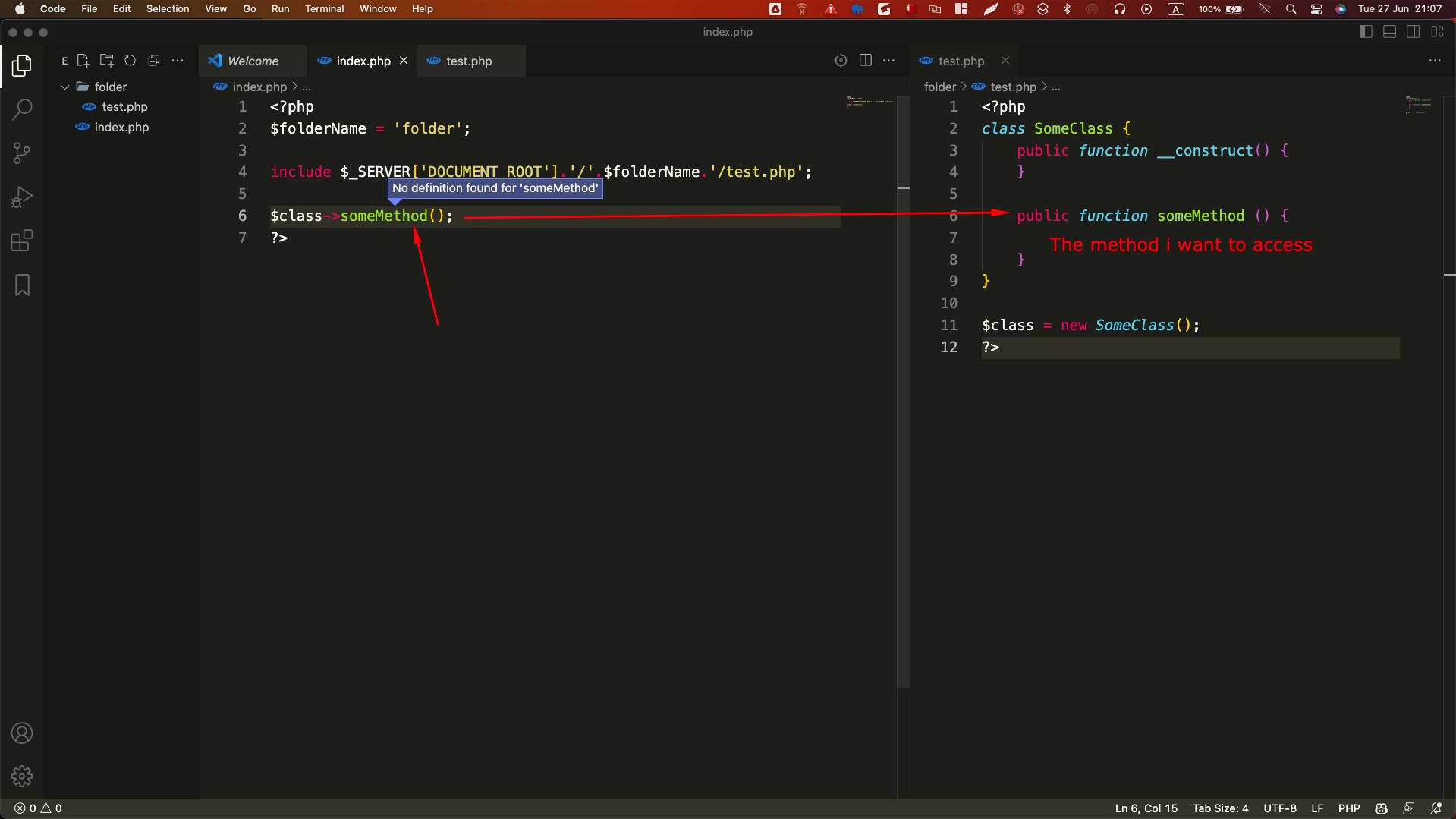Screen dimensions: 1456x819
Task: Switch to the Welcome tab
Action: (253, 61)
